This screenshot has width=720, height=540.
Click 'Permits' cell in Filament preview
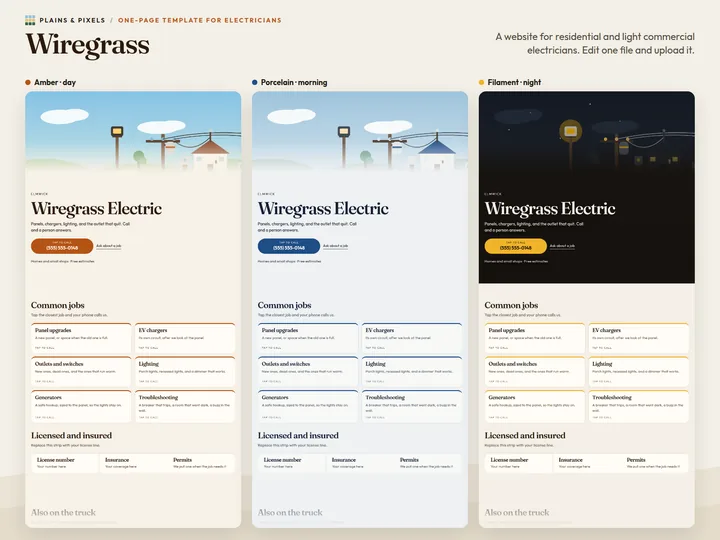(655, 463)
